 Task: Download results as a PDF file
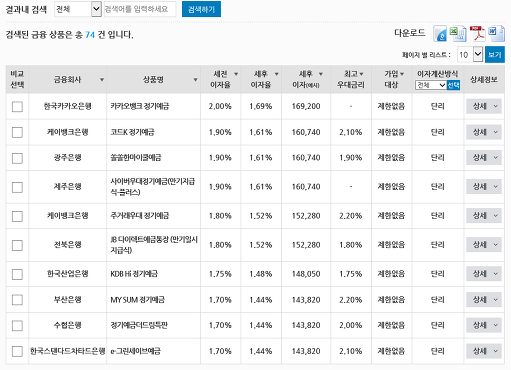[x=477, y=34]
